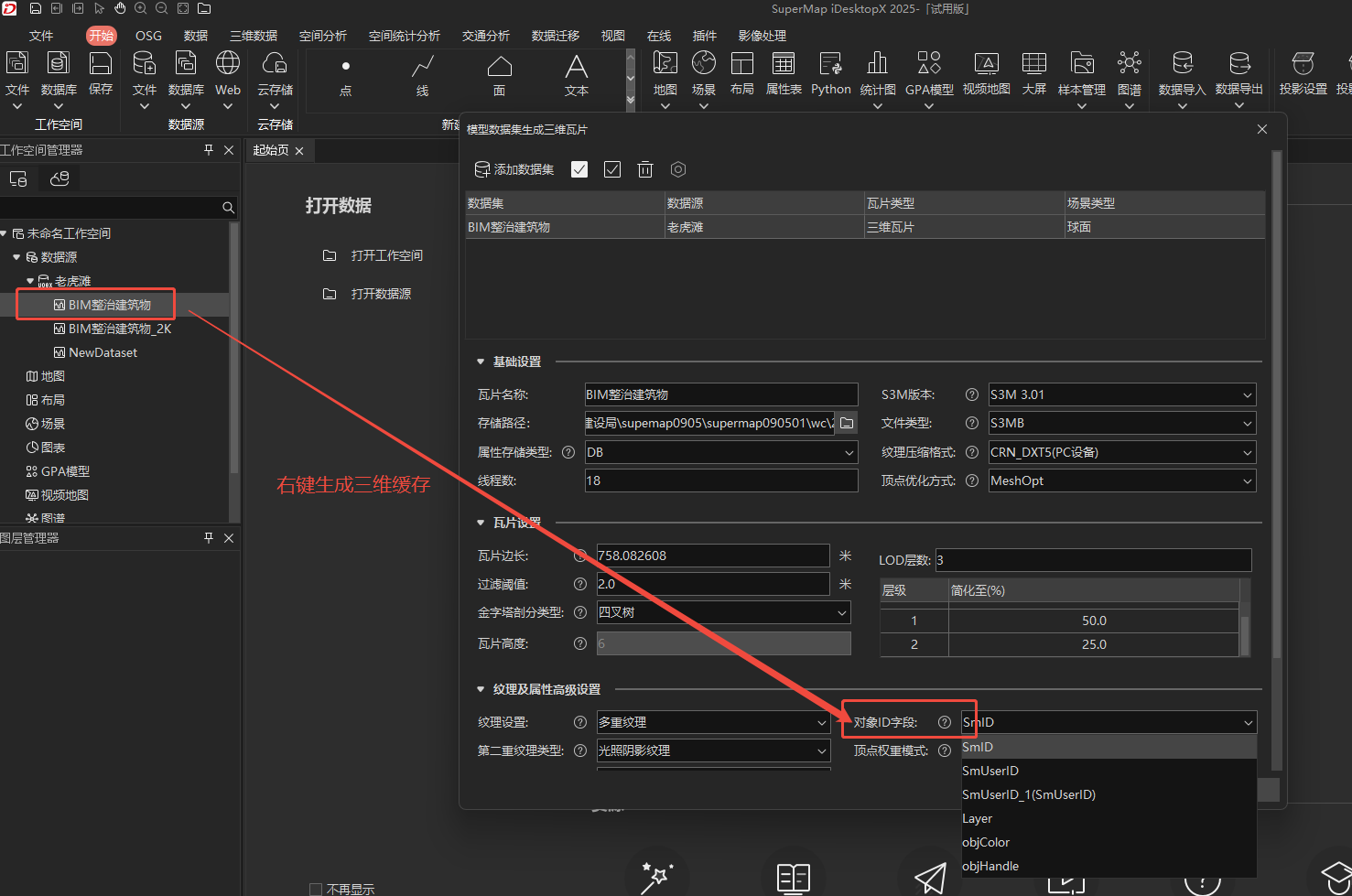1352x896 pixels.
Task: Open the 三维数据 ribbon tab
Action: tap(254, 36)
